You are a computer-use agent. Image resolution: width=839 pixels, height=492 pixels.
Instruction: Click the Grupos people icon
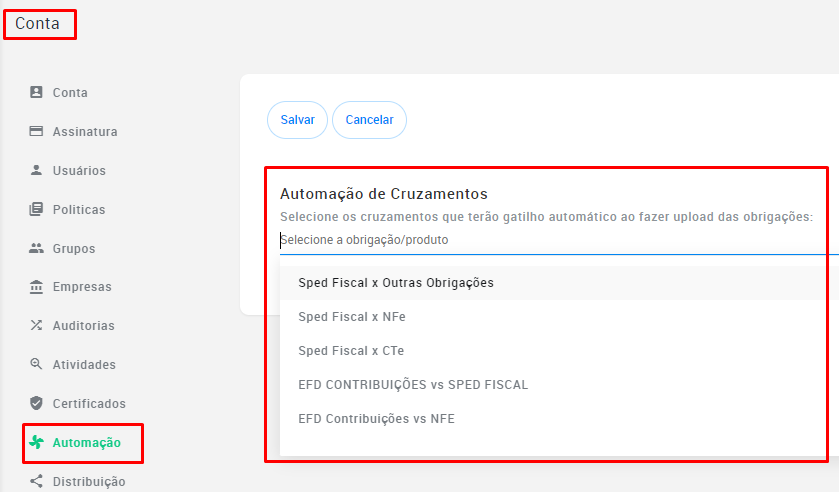point(36,248)
